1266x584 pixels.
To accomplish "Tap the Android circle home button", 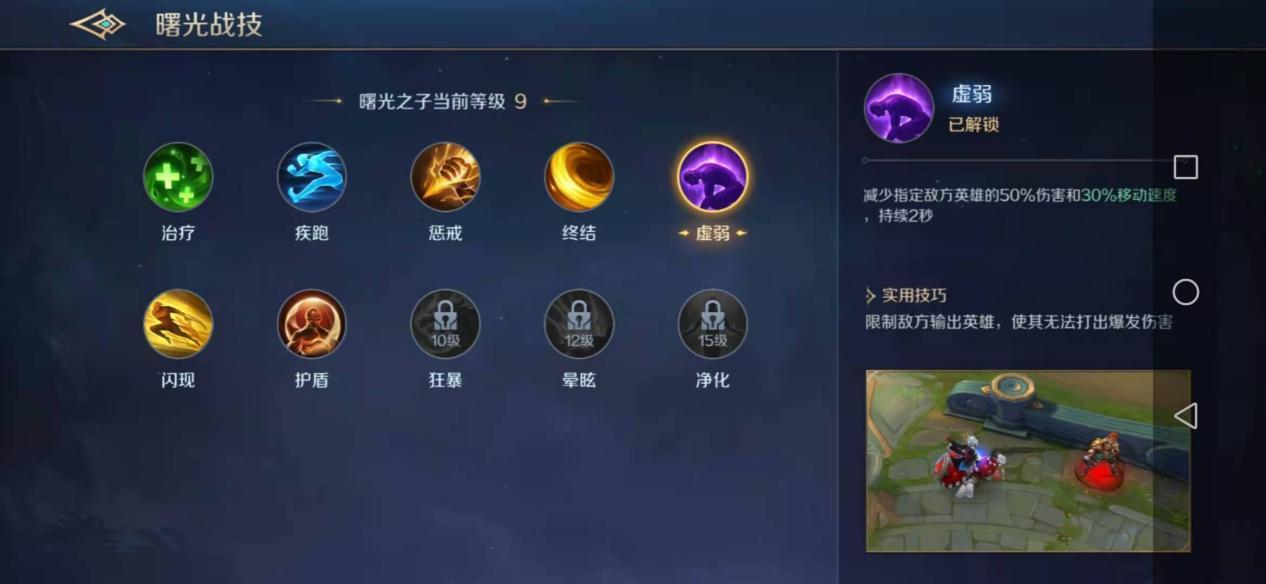I will point(1185,292).
